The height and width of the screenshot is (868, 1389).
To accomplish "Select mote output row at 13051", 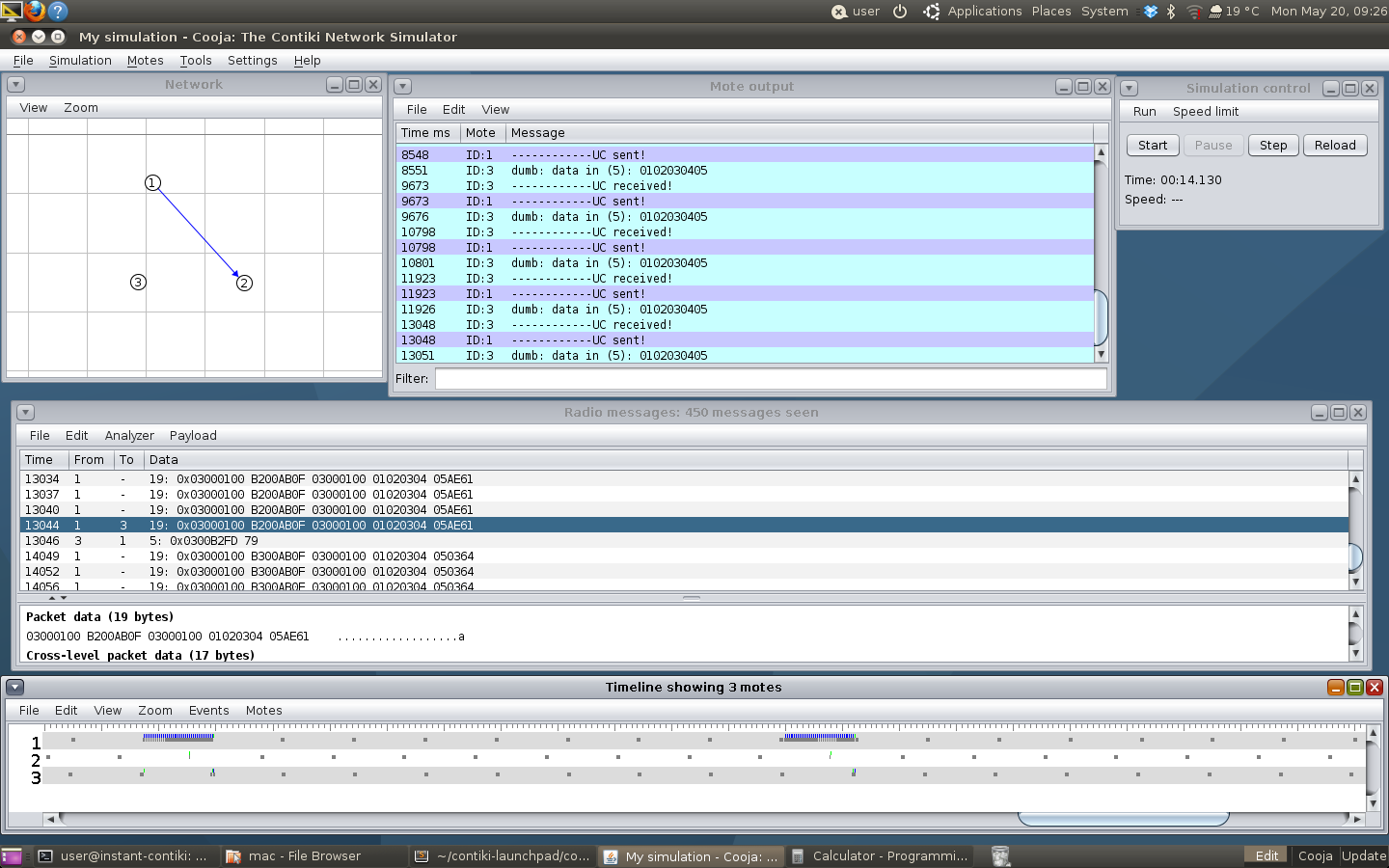I will pos(745,356).
